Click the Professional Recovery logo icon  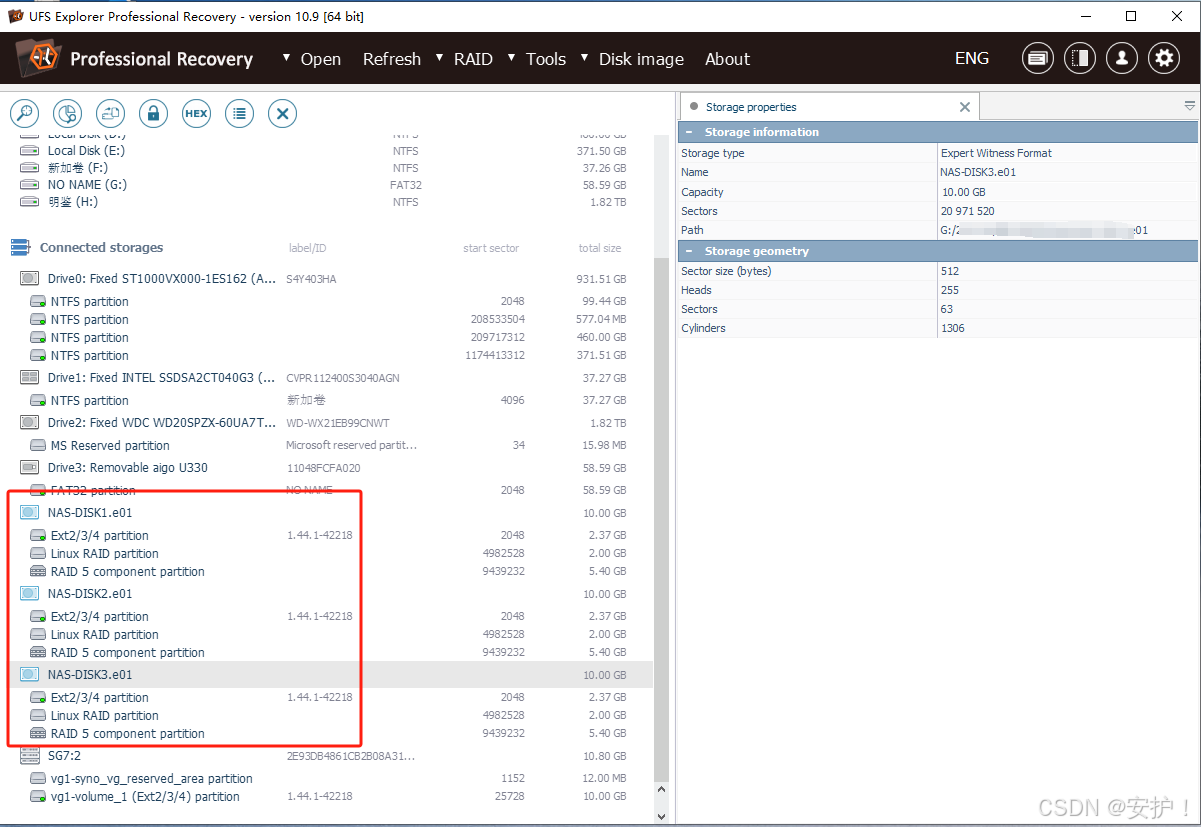click(39, 58)
